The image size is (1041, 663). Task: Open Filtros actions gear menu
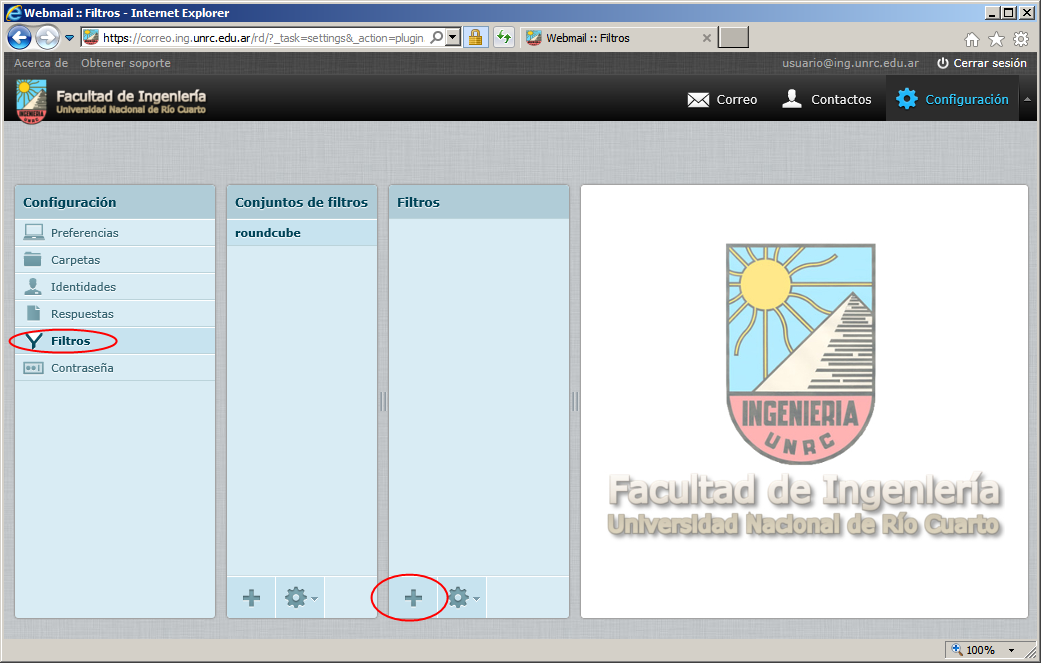point(462,598)
